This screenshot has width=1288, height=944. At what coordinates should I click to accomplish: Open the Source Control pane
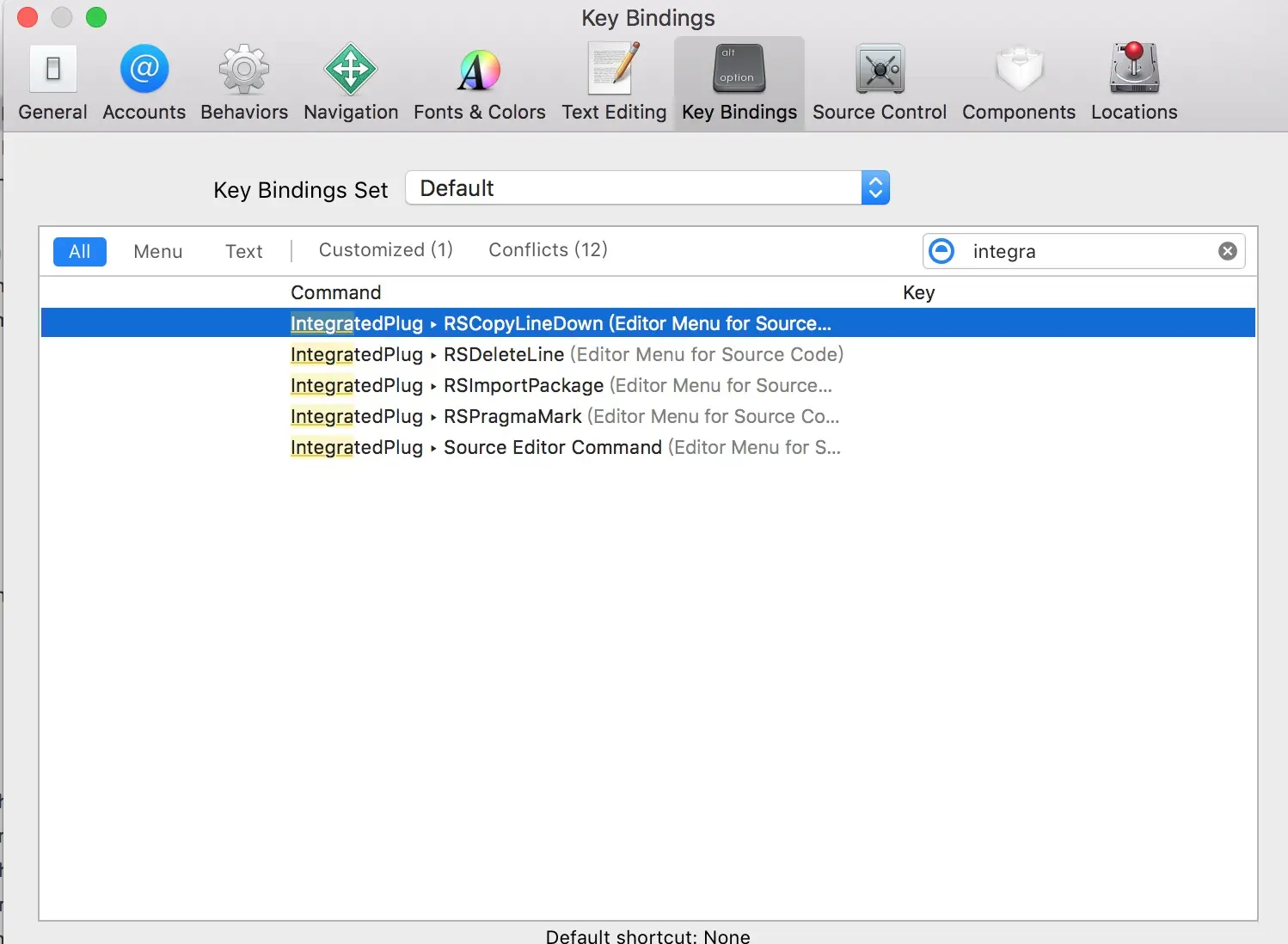coord(880,83)
